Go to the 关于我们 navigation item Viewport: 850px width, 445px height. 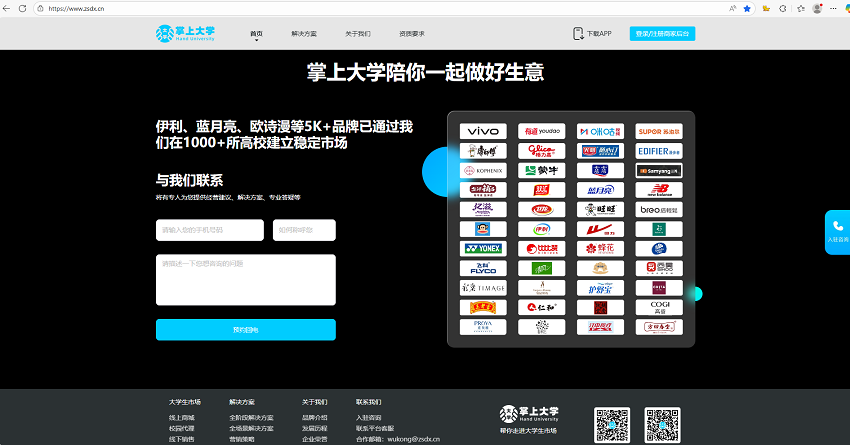click(x=357, y=34)
